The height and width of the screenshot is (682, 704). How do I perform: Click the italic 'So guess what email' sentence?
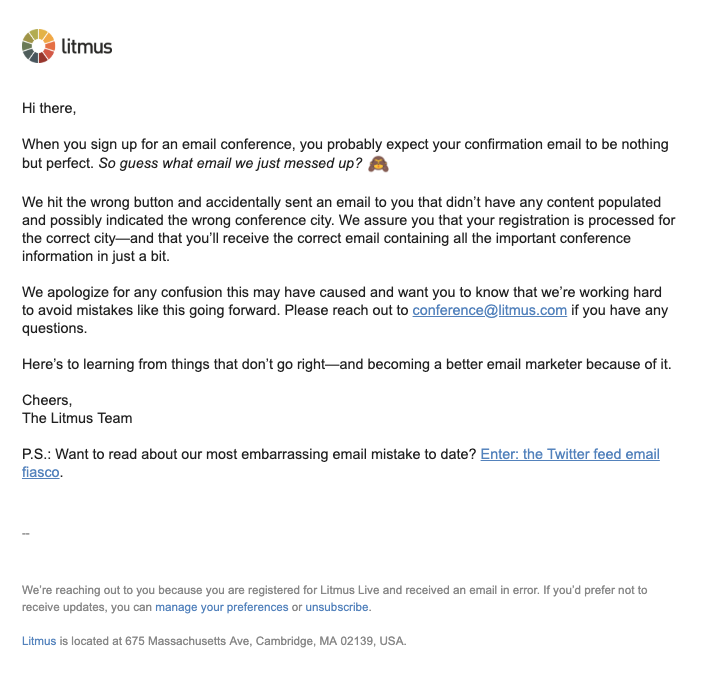click(x=230, y=163)
